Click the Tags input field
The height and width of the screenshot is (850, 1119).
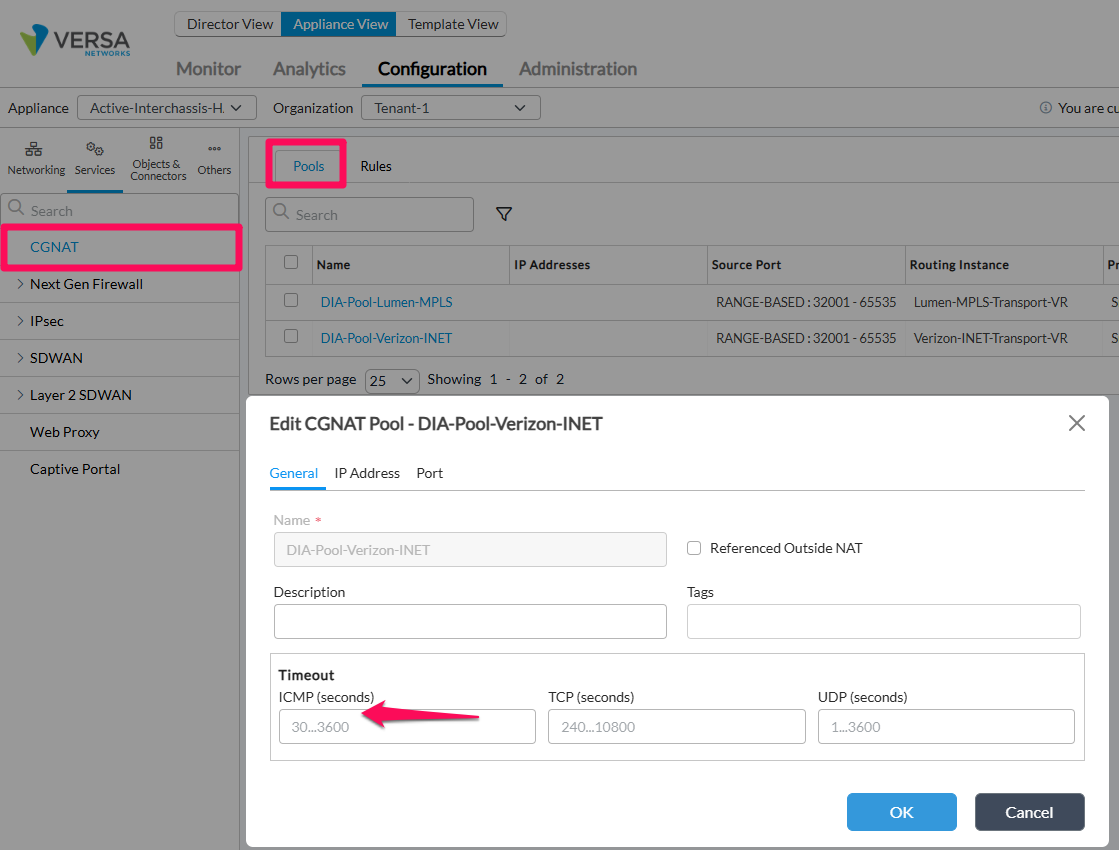883,621
